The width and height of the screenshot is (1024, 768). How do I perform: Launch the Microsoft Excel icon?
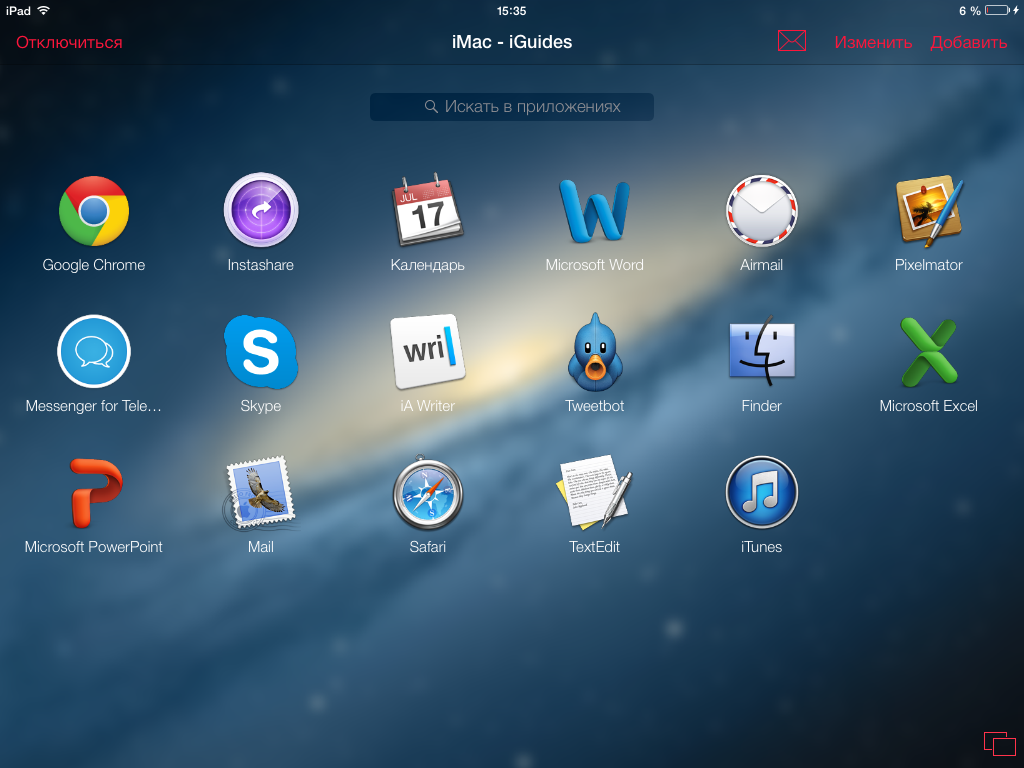[x=929, y=351]
